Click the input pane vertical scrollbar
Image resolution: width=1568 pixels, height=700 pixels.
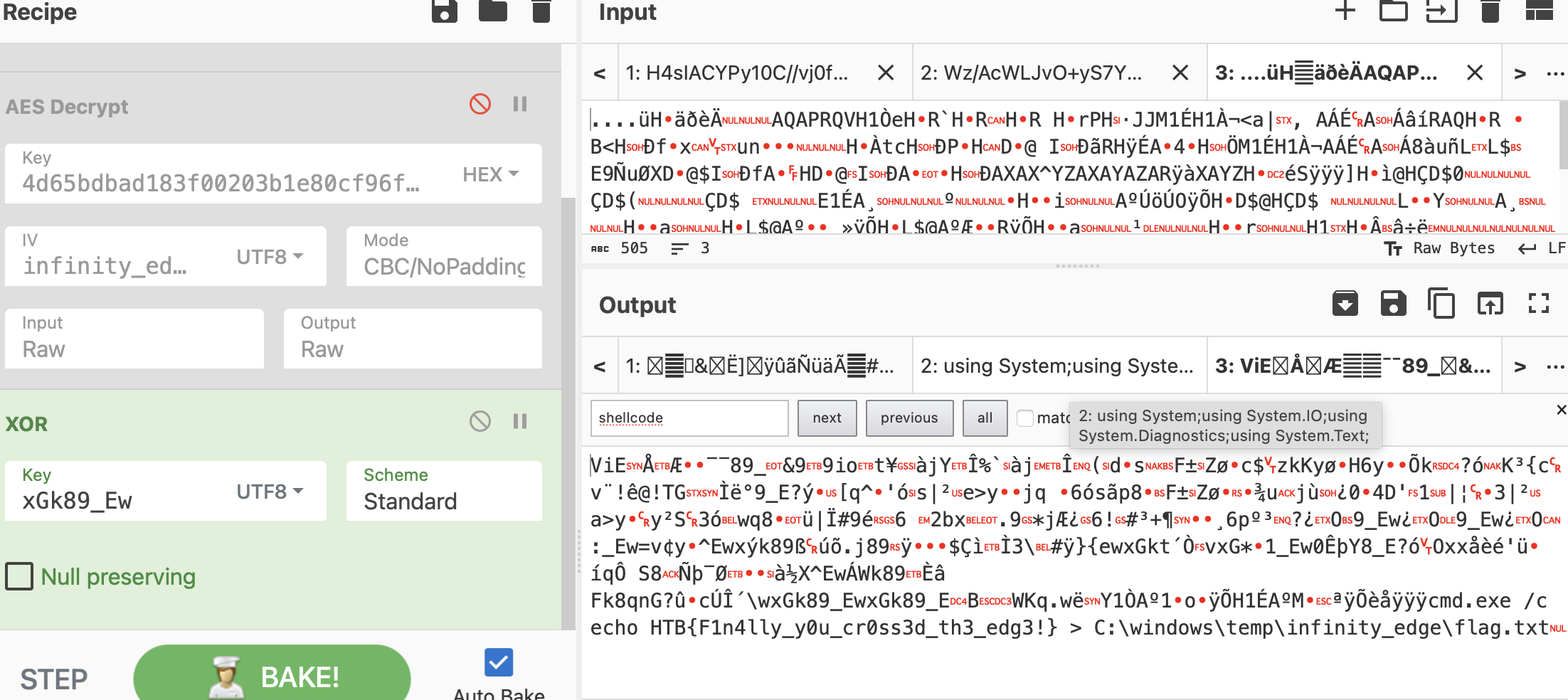(x=1563, y=135)
